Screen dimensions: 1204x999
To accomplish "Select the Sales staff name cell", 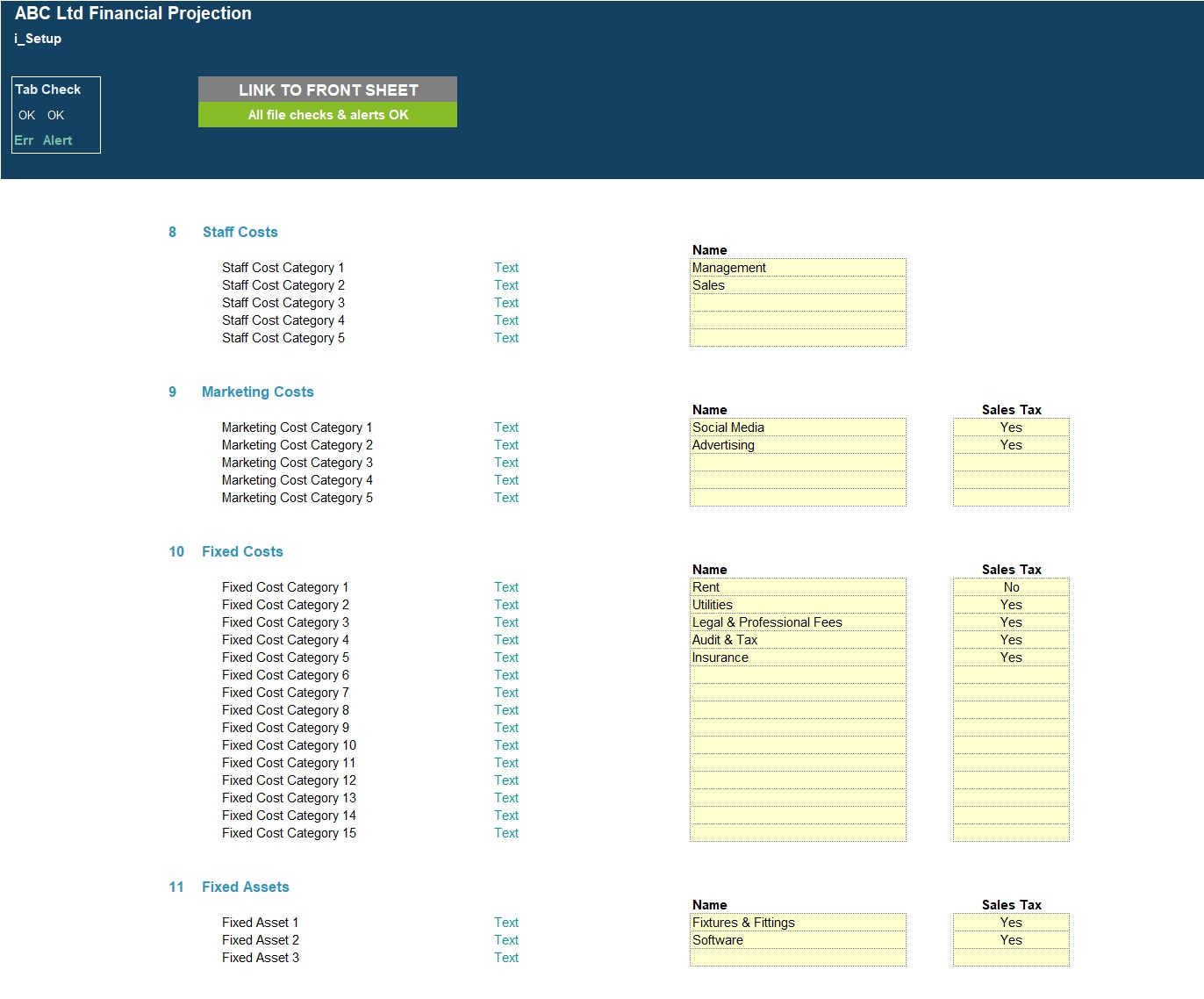I will [x=798, y=285].
